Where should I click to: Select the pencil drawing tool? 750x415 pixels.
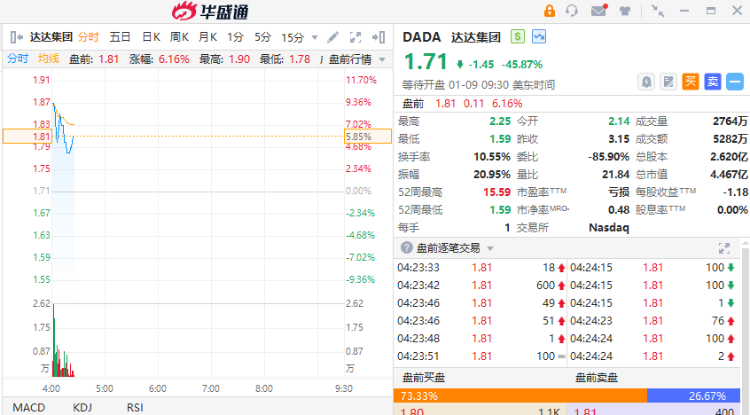click(x=333, y=37)
